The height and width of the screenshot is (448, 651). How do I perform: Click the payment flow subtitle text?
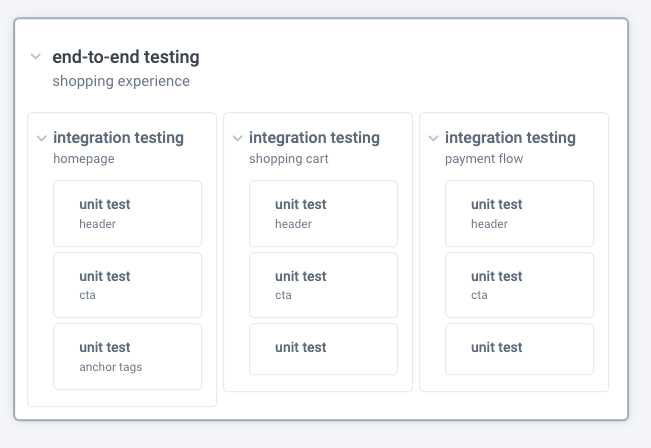click(x=484, y=159)
